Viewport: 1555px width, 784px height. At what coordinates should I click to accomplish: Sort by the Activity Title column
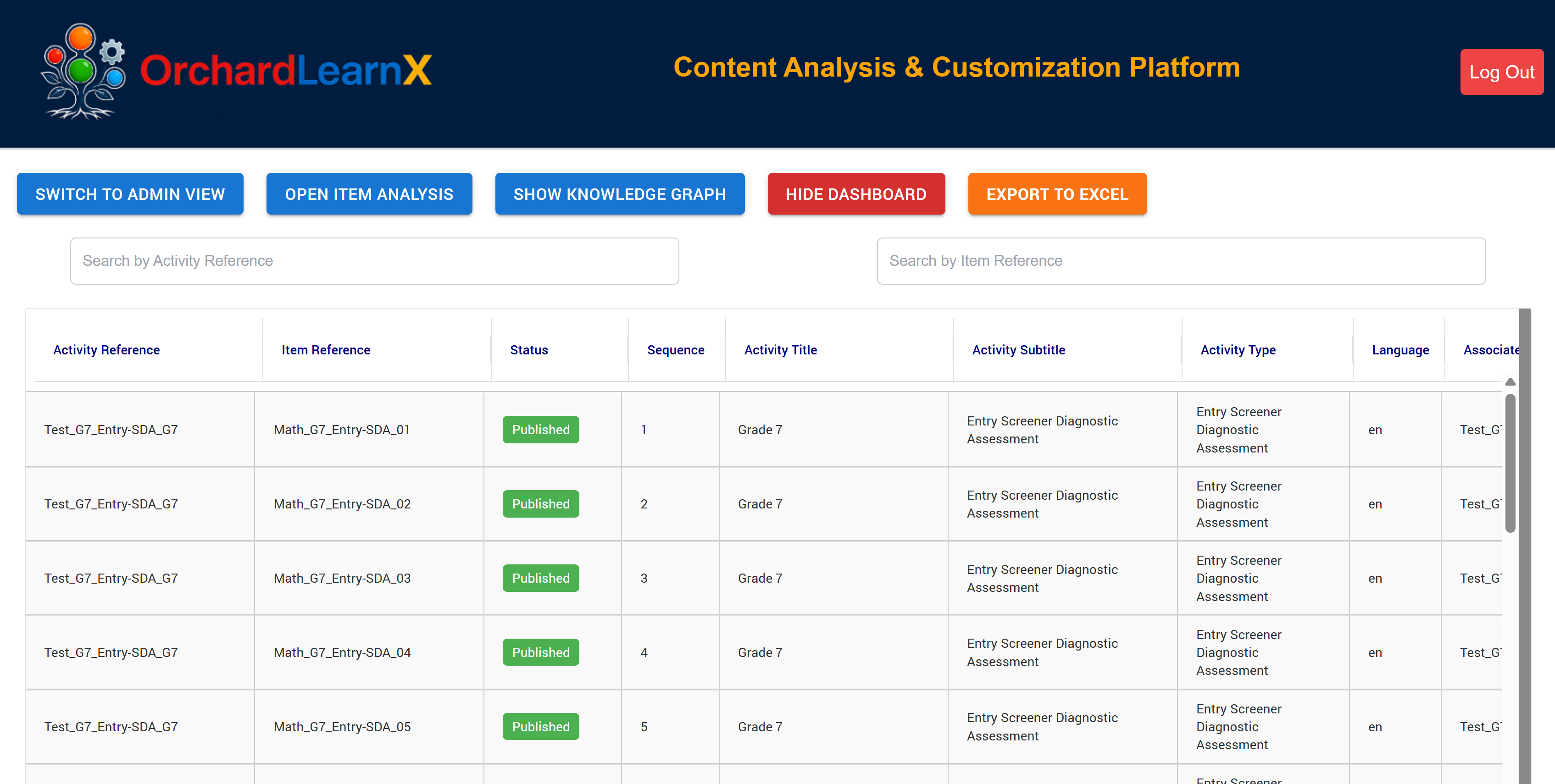(x=780, y=349)
